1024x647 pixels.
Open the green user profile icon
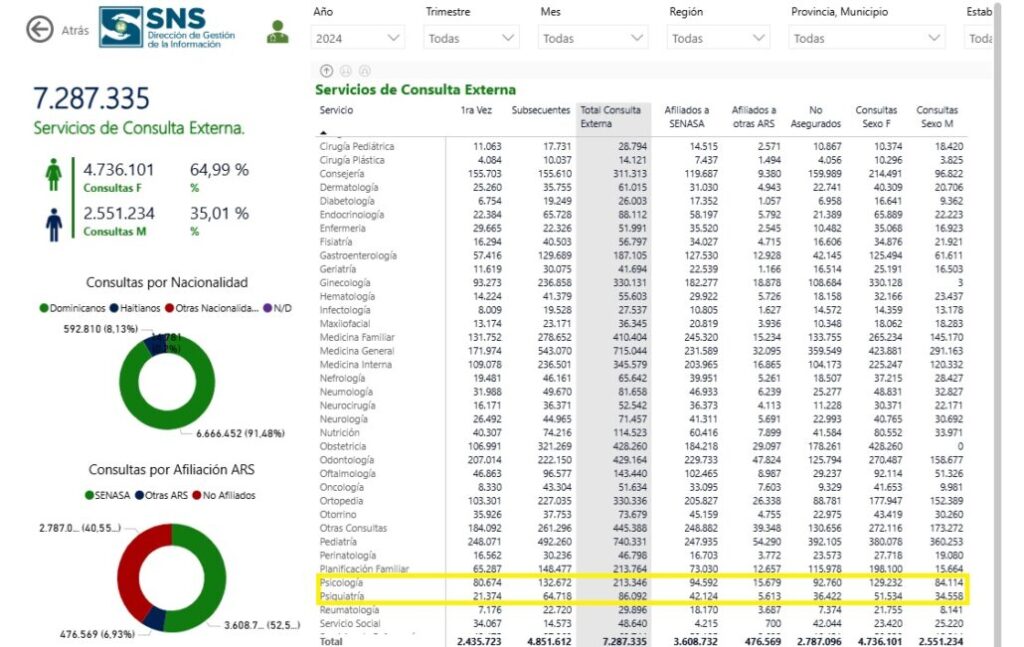pos(278,32)
